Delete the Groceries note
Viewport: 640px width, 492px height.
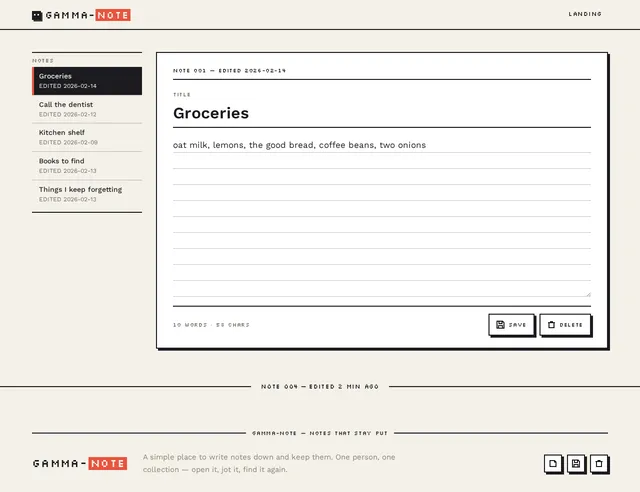565,325
